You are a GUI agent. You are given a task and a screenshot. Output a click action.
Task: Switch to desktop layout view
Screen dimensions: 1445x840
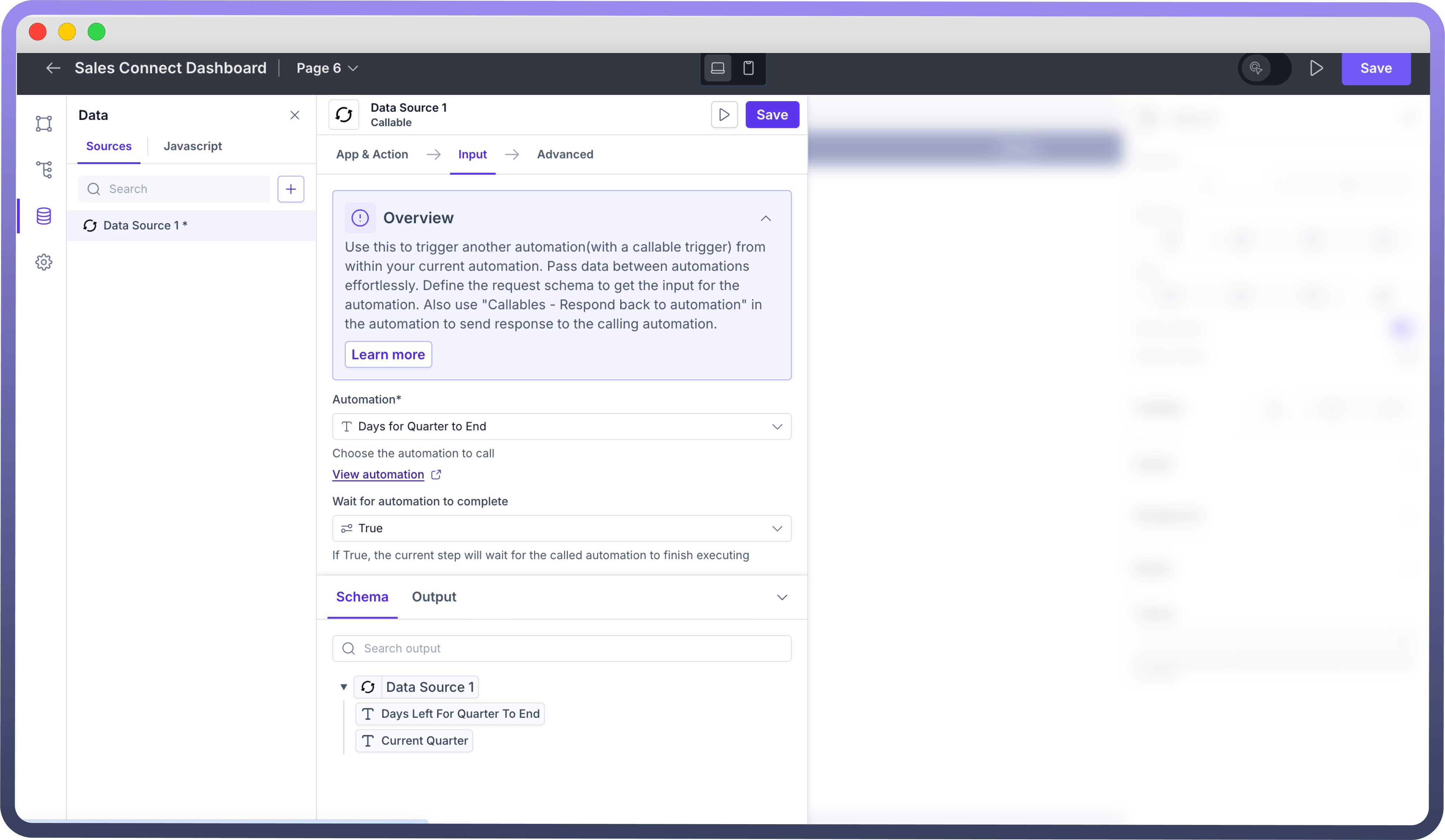(x=717, y=68)
